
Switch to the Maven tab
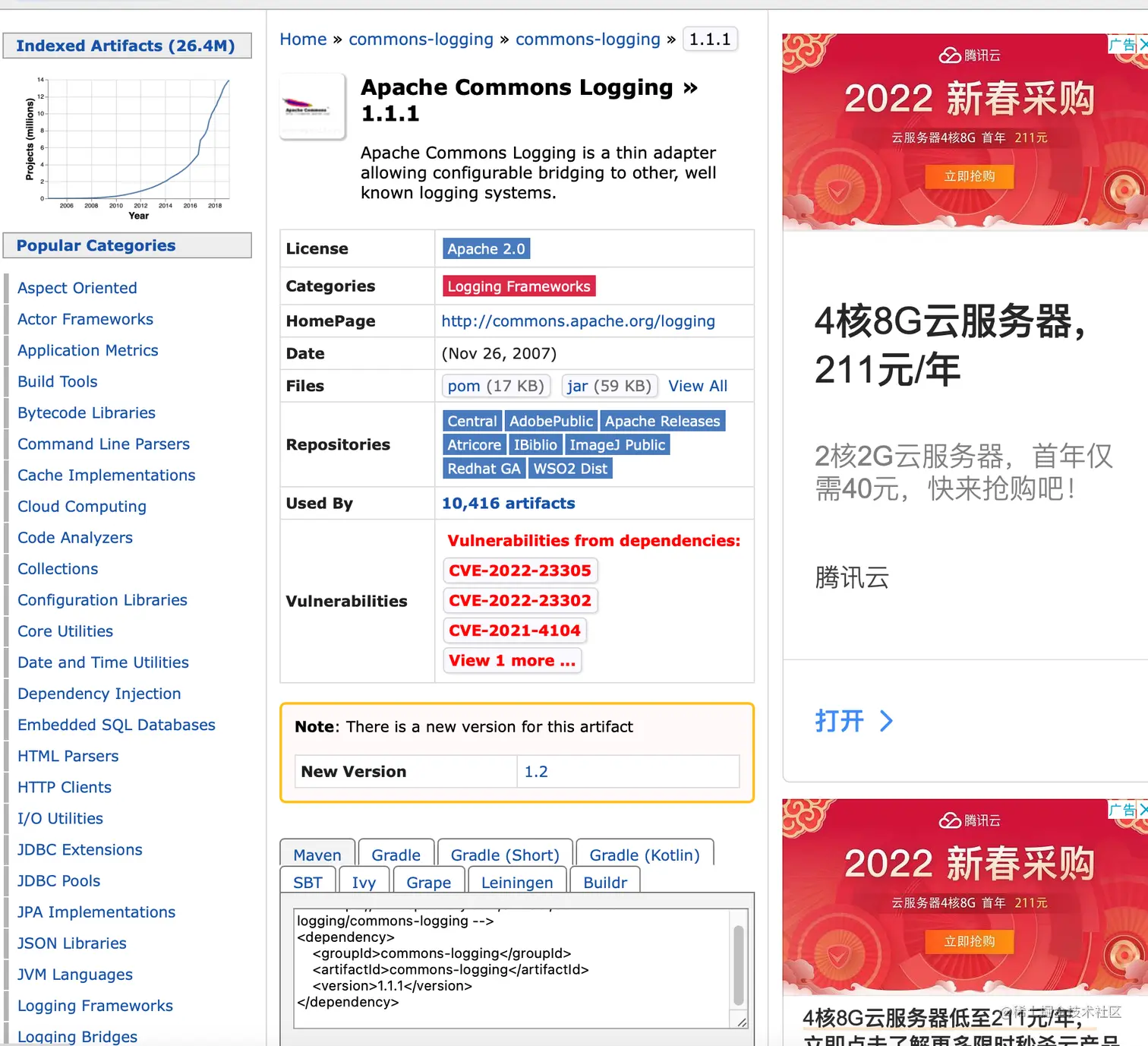[x=317, y=855]
